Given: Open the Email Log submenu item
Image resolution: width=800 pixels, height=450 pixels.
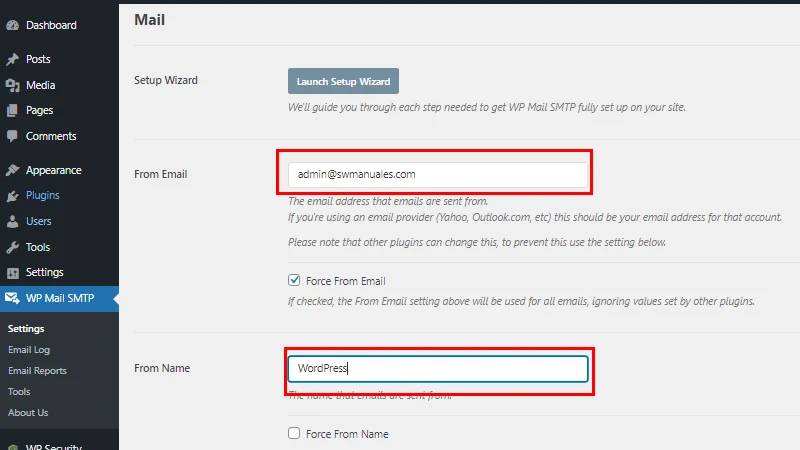Looking at the screenshot, I should 29,350.
